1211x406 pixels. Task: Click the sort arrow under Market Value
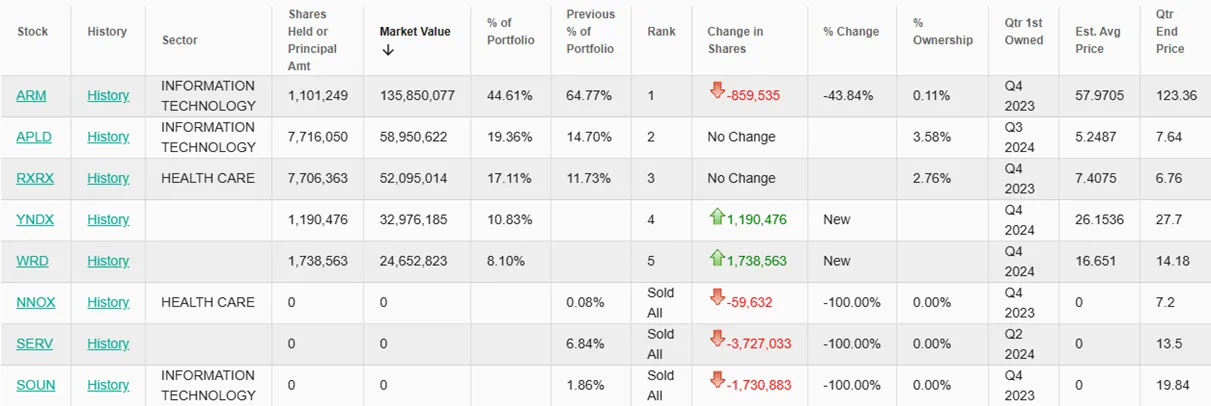point(387,49)
